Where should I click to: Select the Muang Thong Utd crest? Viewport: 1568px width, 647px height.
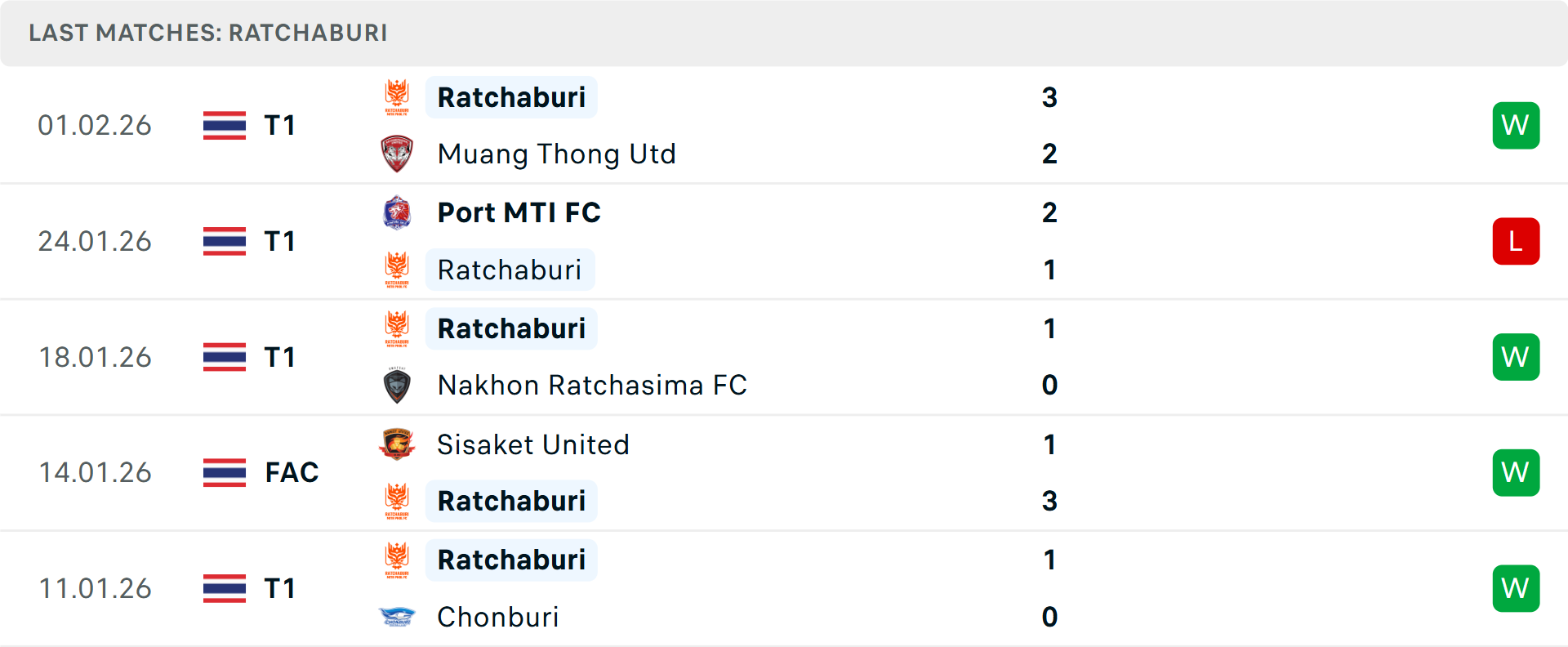click(x=398, y=154)
